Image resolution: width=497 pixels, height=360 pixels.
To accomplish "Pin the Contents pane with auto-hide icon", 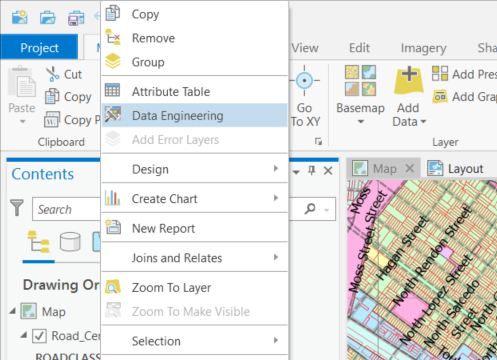I will pos(312,171).
